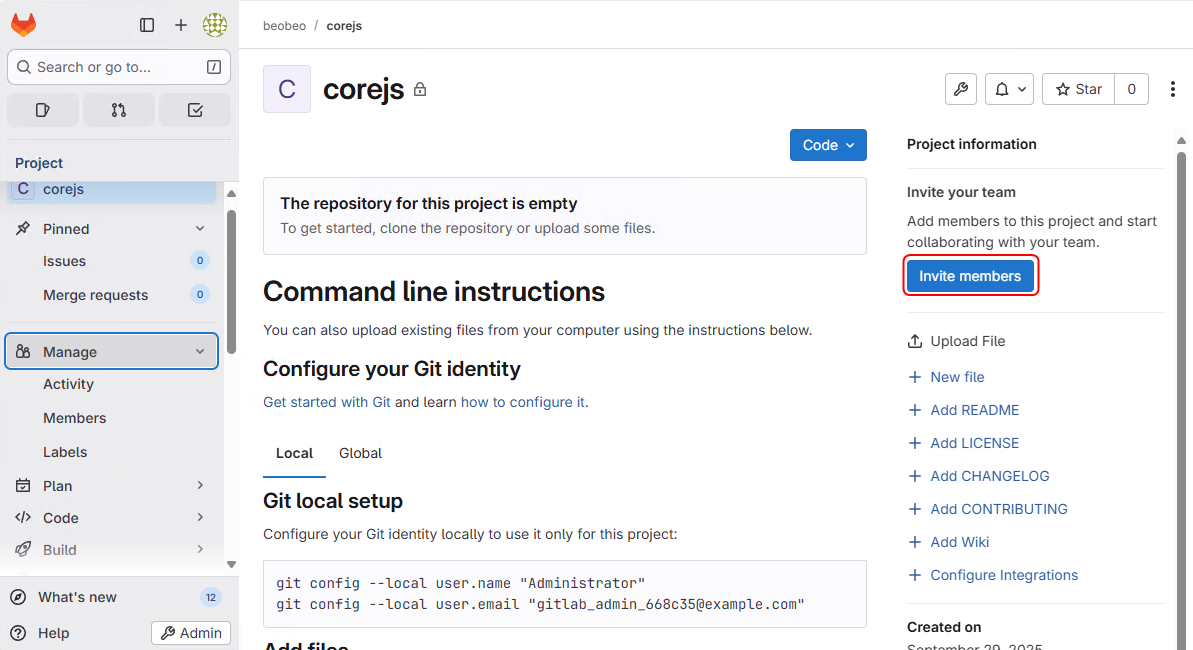Toggle the sidebar collapse icon

coord(147,25)
